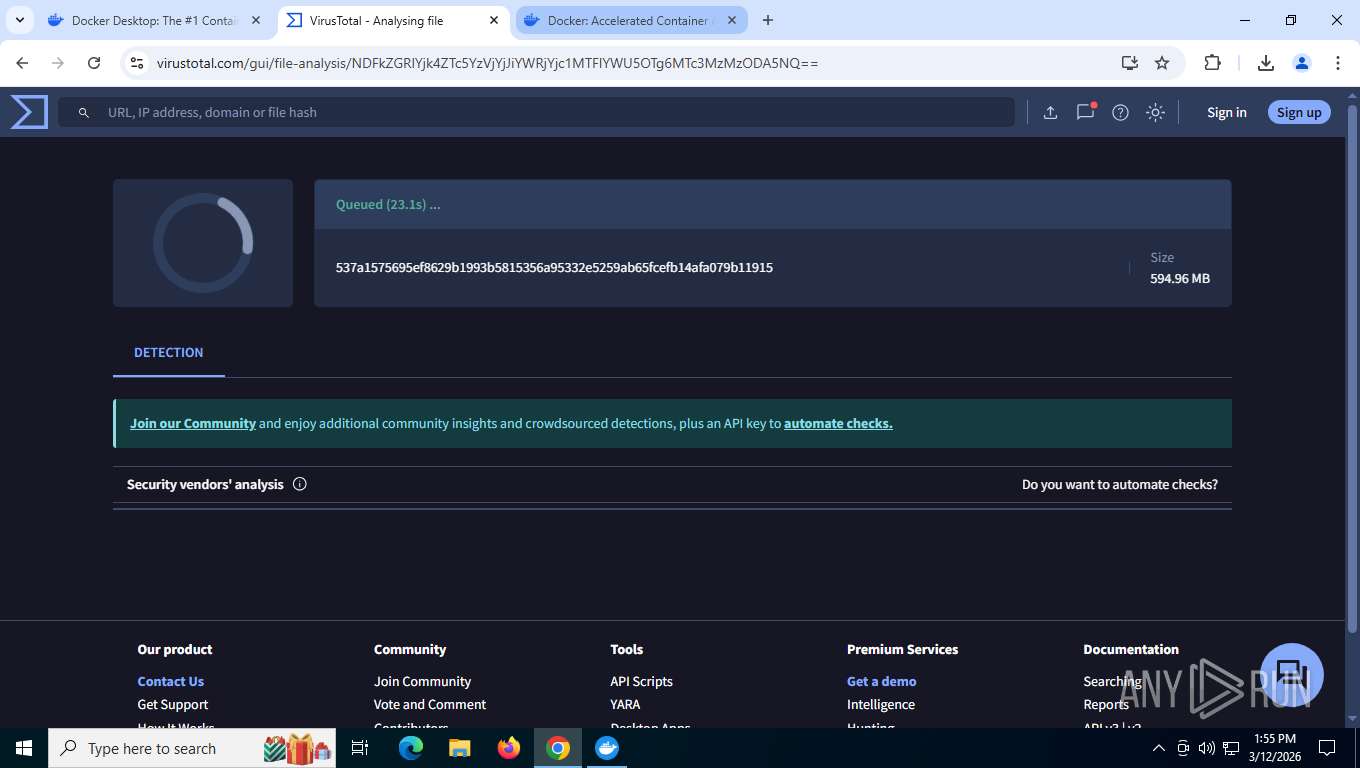Image resolution: width=1360 pixels, height=768 pixels.
Task: Click the circular analysis progress indicator
Action: pyautogui.click(x=203, y=243)
